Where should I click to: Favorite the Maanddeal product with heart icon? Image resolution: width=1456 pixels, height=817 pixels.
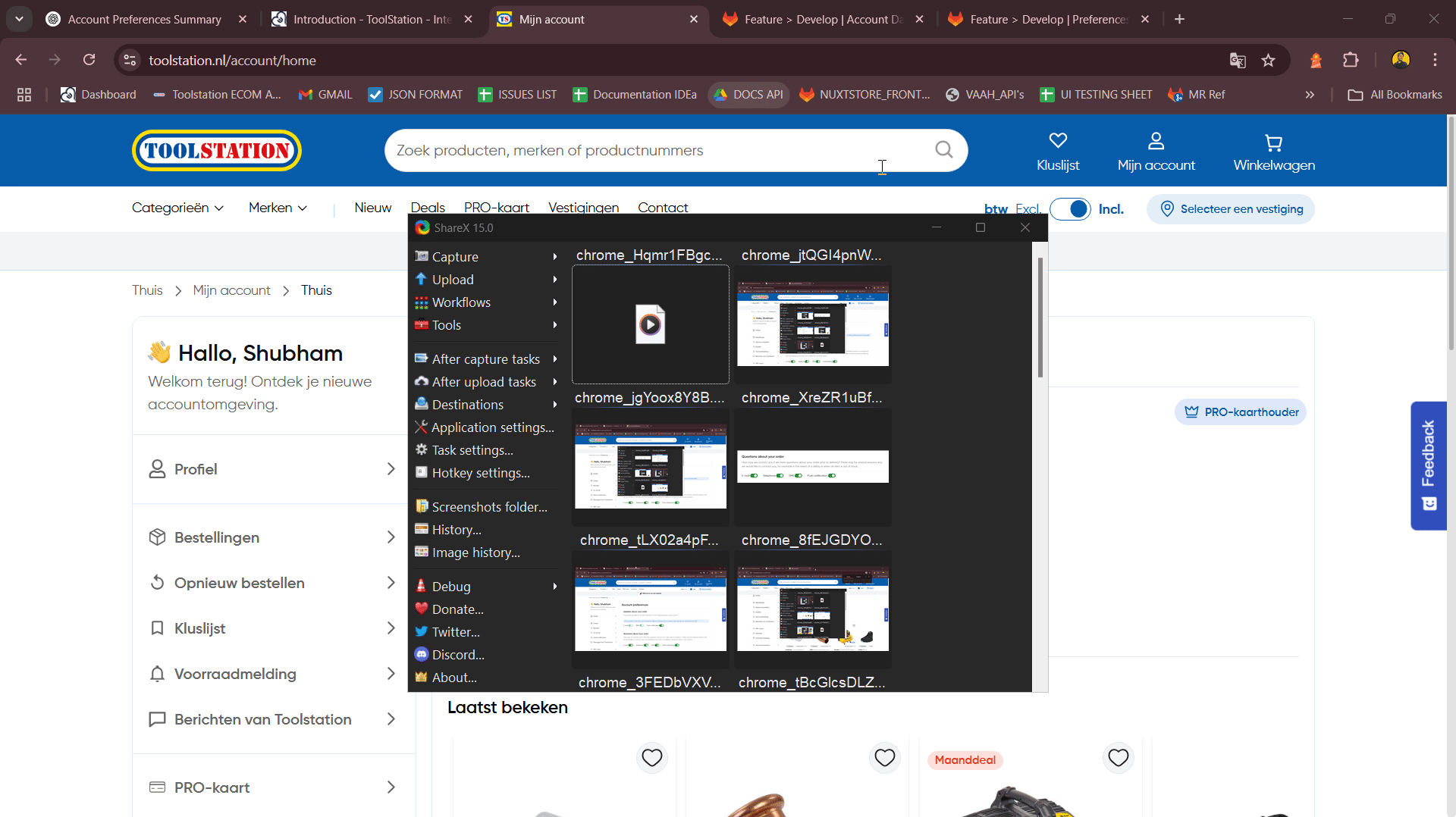pos(1118,757)
